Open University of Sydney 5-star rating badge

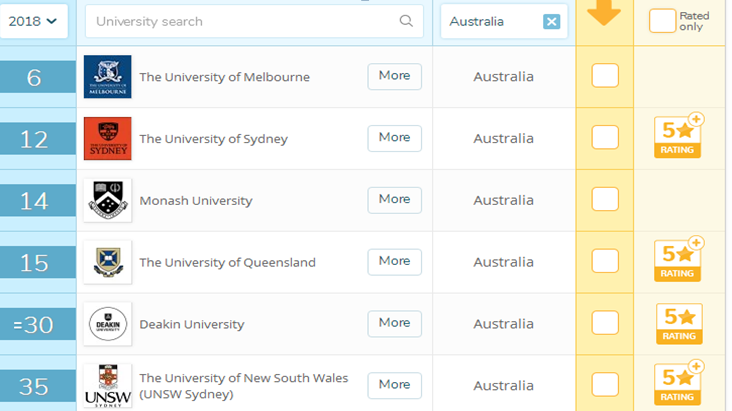[x=679, y=137]
